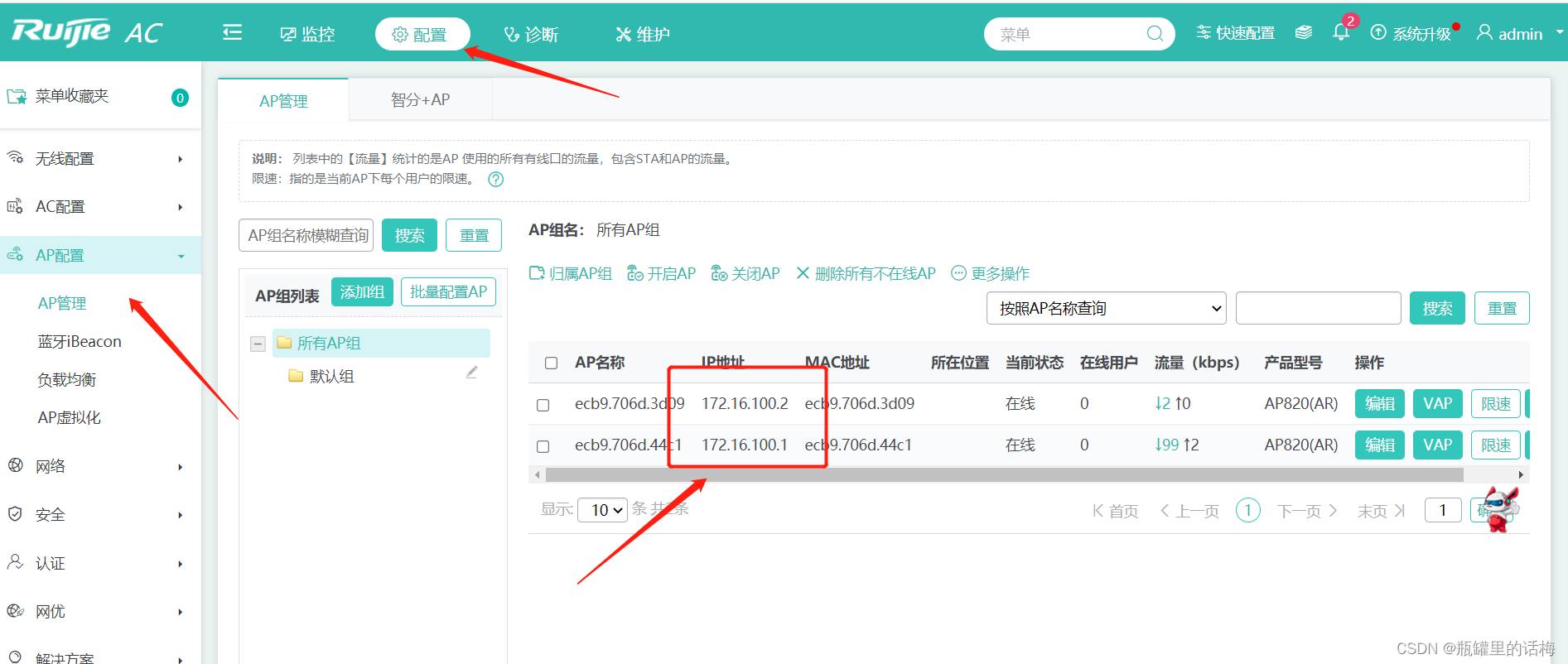Click 搜索 beside the AP name query
The width and height of the screenshot is (1568, 664).
coord(1437,308)
